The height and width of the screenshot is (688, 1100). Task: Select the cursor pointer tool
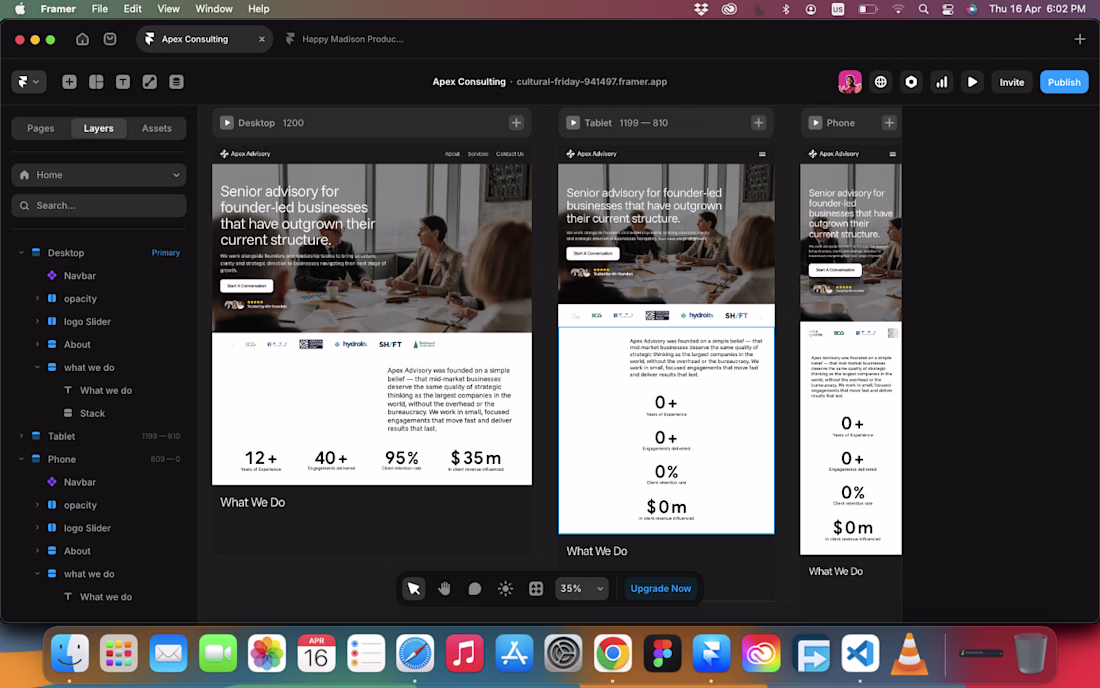click(414, 588)
